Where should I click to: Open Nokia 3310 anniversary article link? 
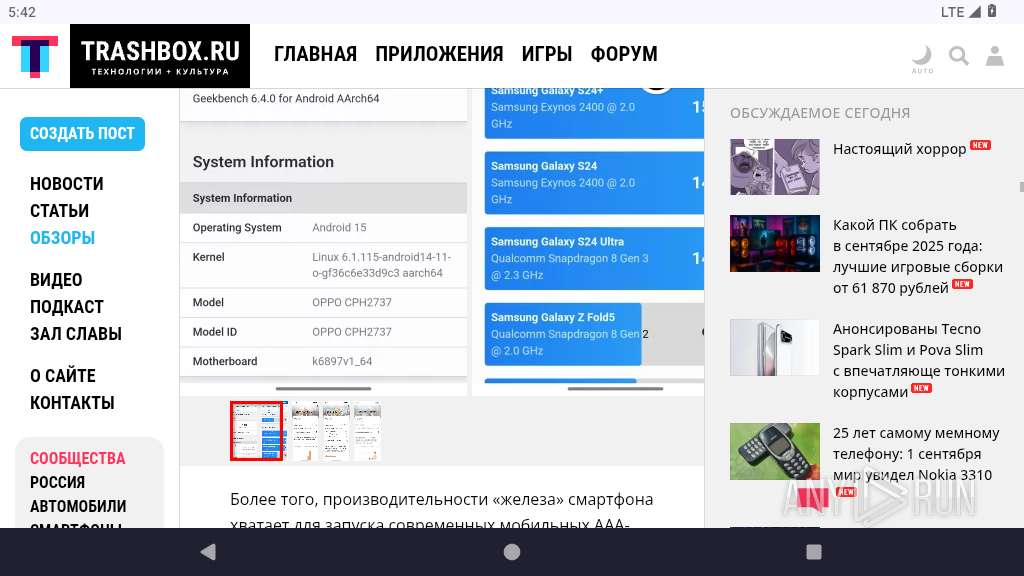[x=916, y=454]
